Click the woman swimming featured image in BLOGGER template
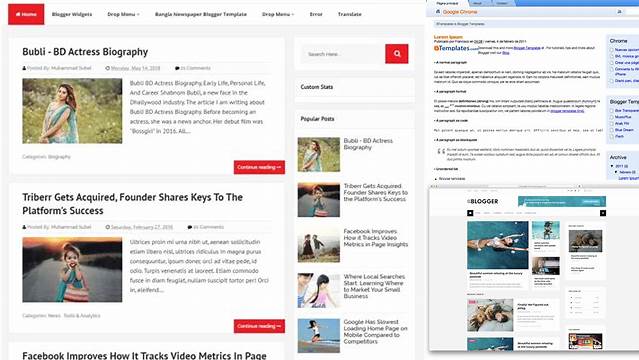Viewport: 639px width, 360px height. pyautogui.click(x=498, y=245)
